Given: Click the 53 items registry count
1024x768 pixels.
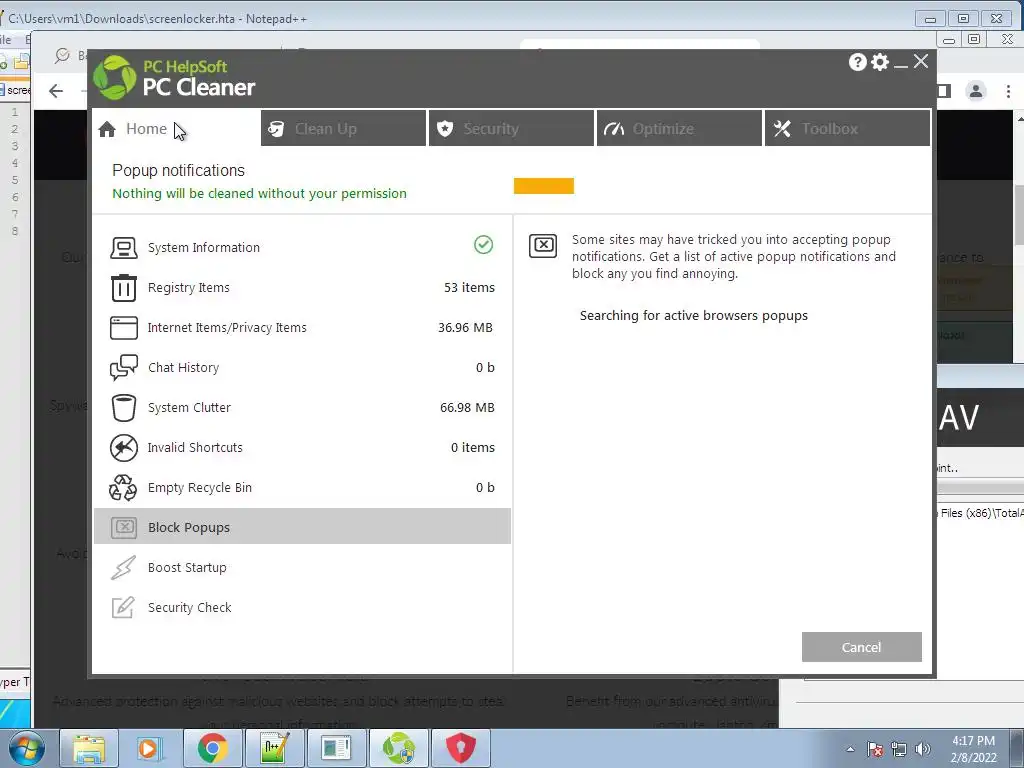Looking at the screenshot, I should coord(470,288).
